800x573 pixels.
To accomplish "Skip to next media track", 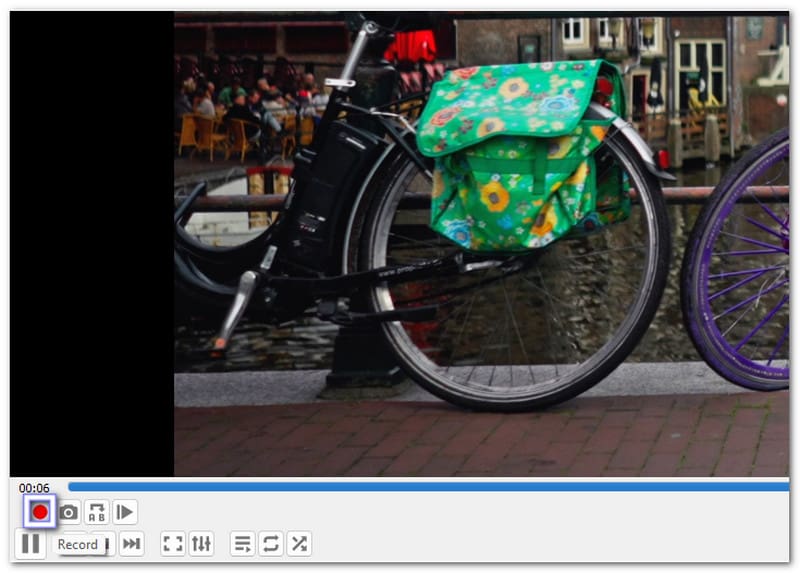I will pos(131,544).
